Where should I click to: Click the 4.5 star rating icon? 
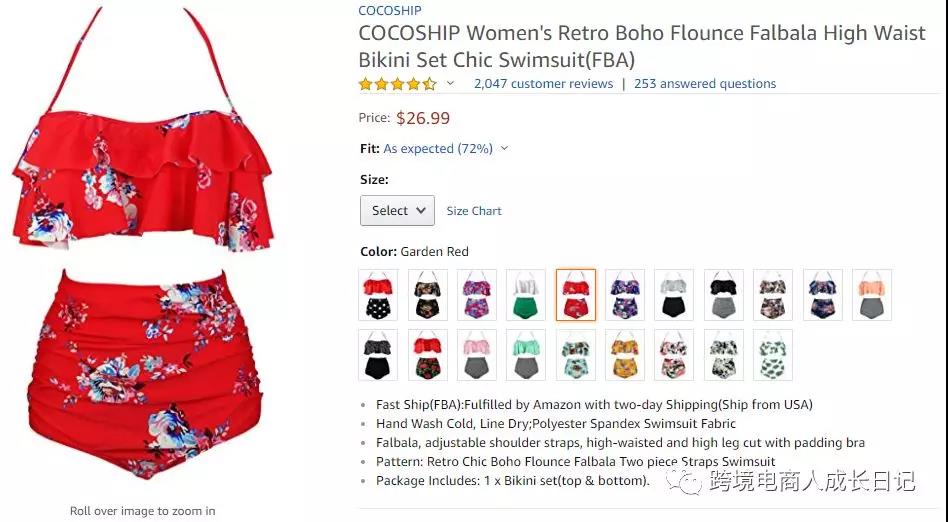[398, 84]
